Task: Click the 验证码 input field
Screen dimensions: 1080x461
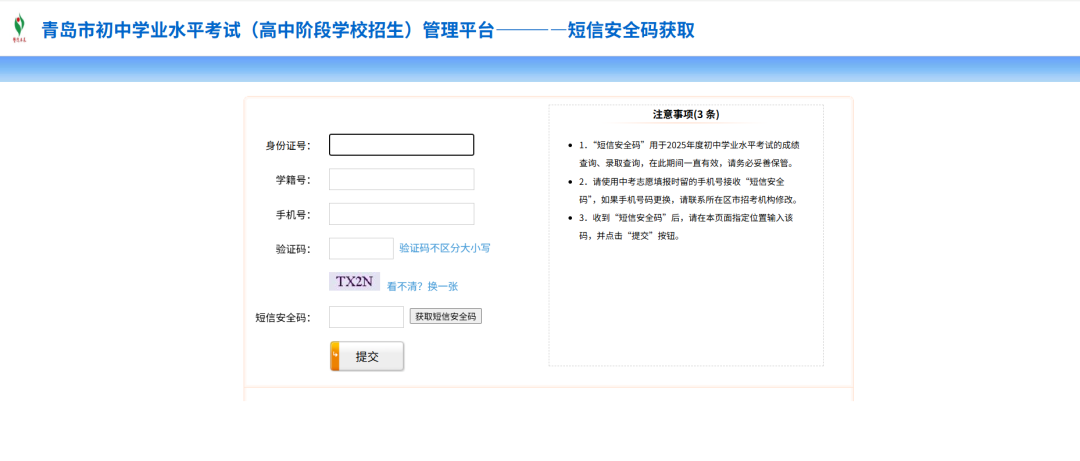Action: (362, 249)
